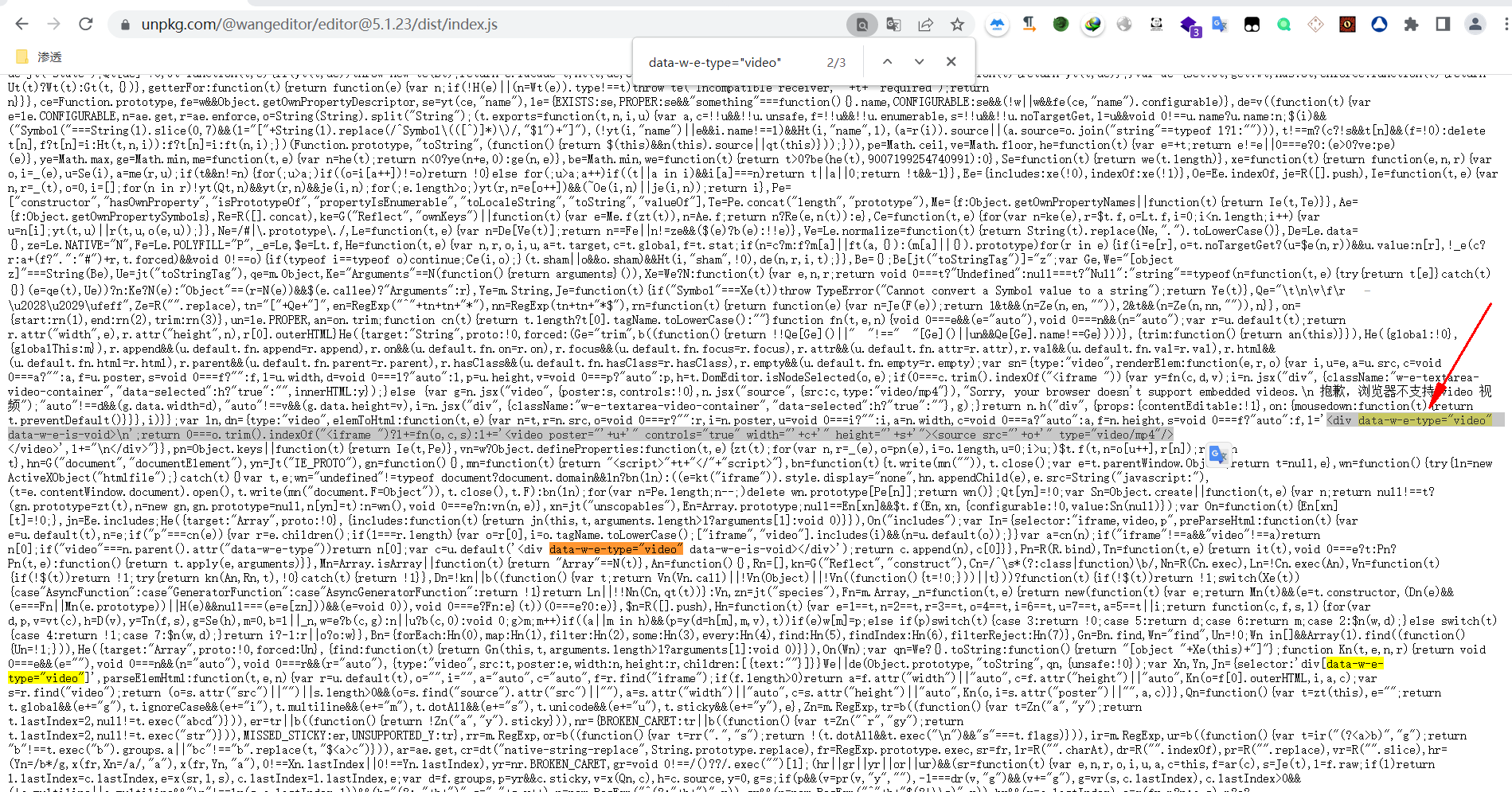Click the site lock icon in address bar
Image resolution: width=1512 pixels, height=792 pixels.
tap(125, 25)
